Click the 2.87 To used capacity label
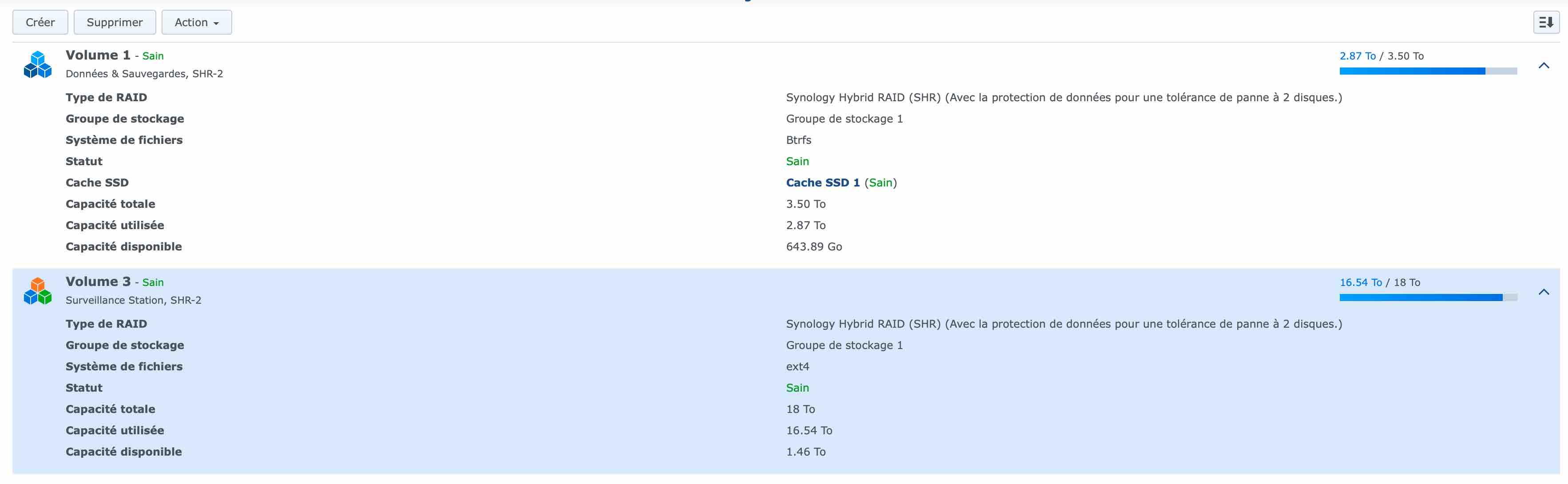This screenshot has height=484, width=1568. point(1357,56)
